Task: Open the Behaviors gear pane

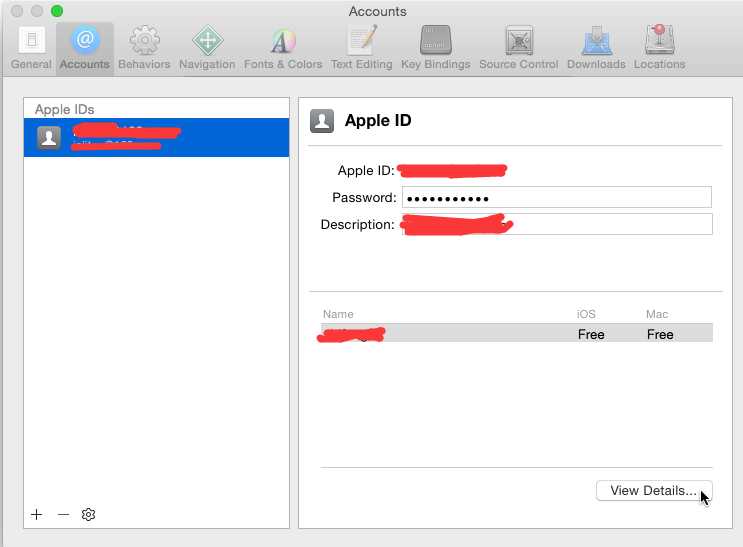Action: pyautogui.click(x=144, y=48)
